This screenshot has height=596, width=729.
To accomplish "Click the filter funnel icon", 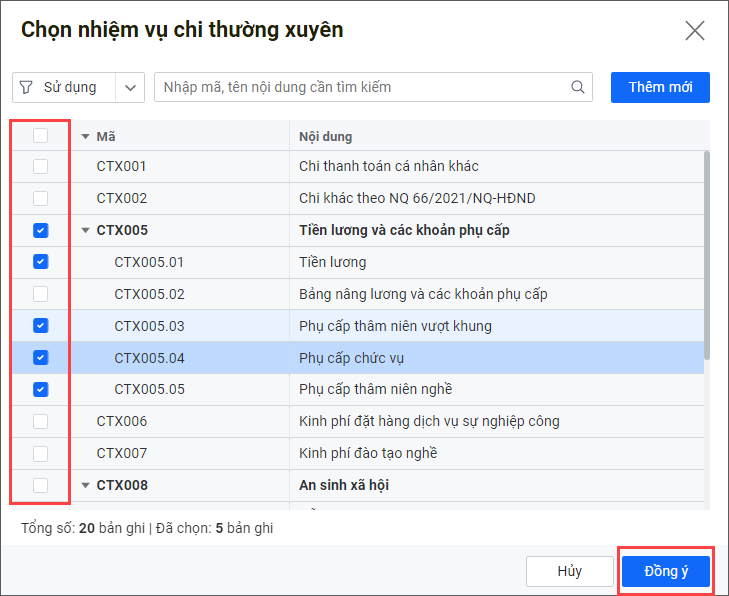I will tap(26, 87).
